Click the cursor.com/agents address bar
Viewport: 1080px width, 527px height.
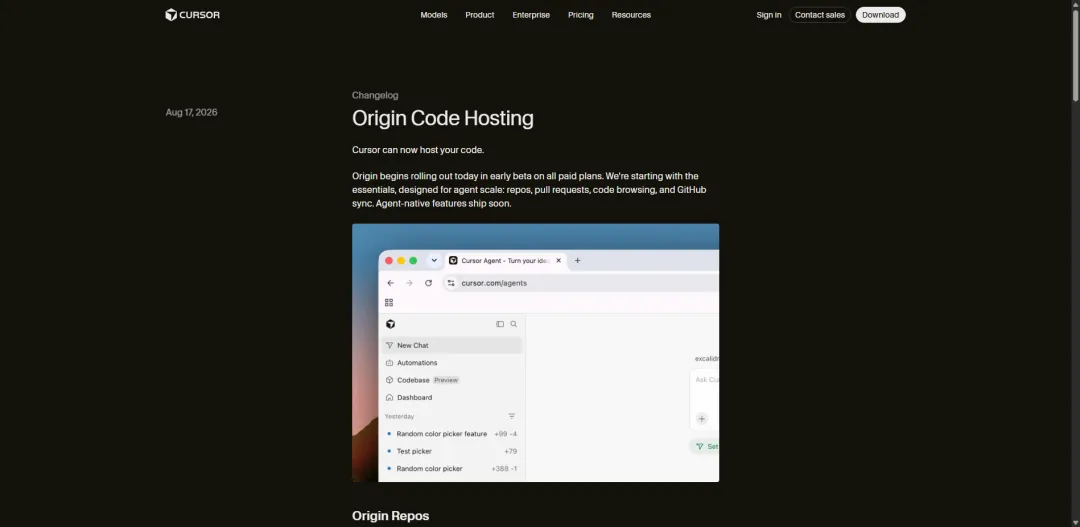tap(580, 283)
